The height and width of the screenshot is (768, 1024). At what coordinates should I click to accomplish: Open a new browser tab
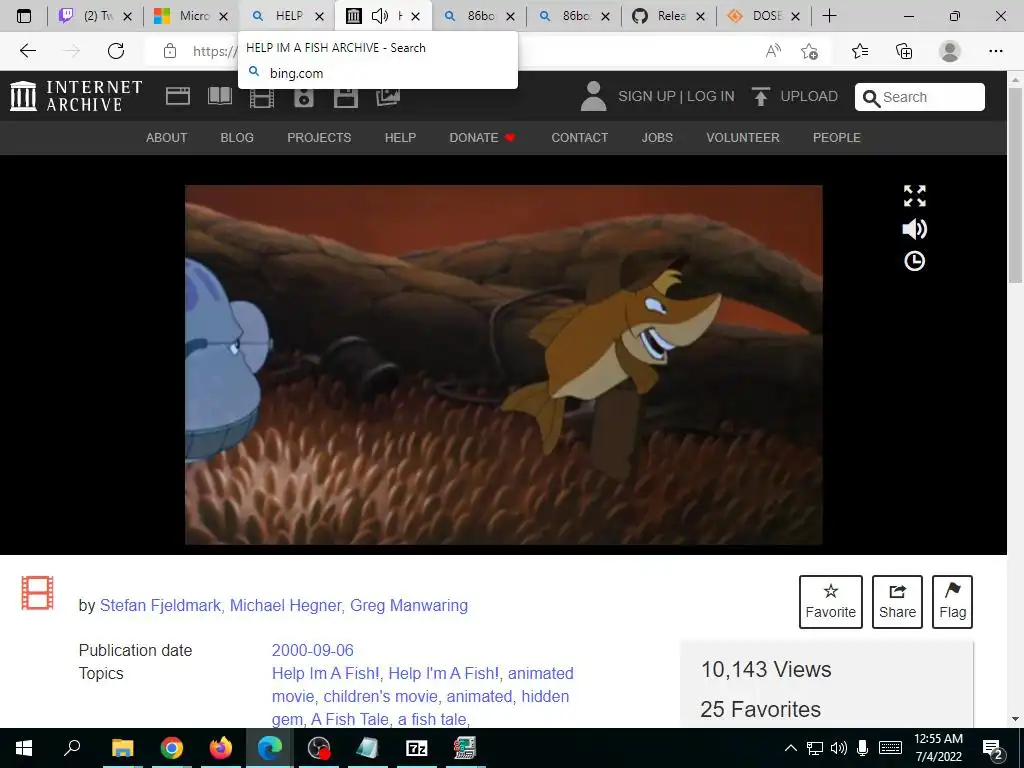tap(829, 16)
